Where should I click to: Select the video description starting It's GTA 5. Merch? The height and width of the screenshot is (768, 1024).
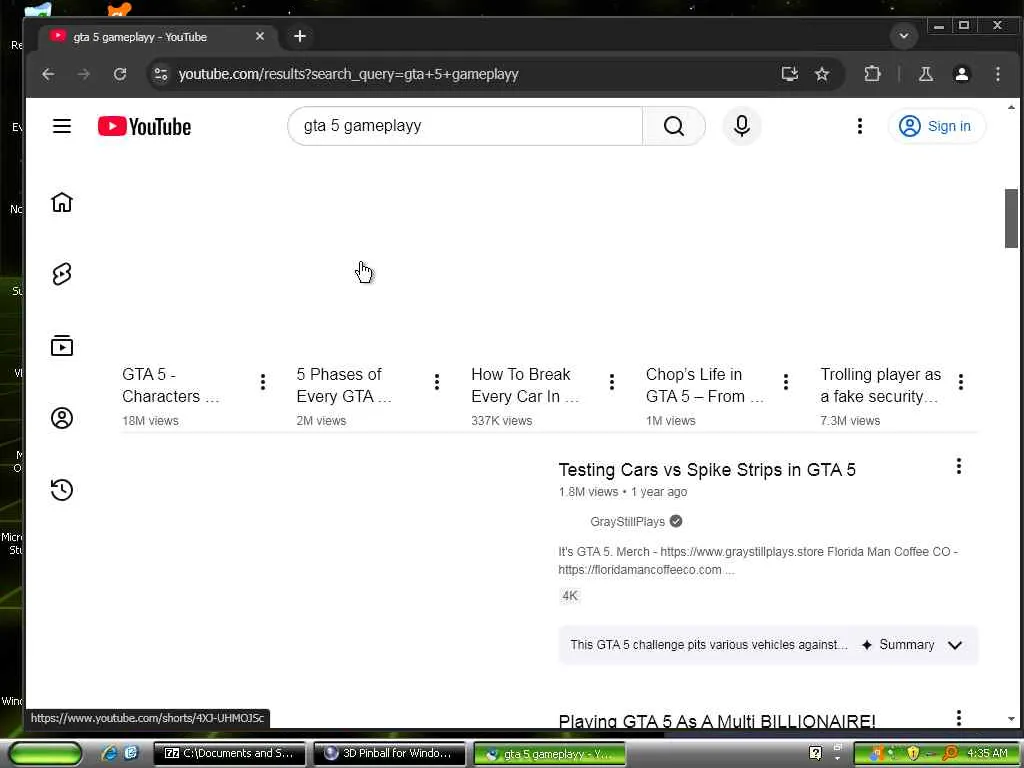pos(758,560)
